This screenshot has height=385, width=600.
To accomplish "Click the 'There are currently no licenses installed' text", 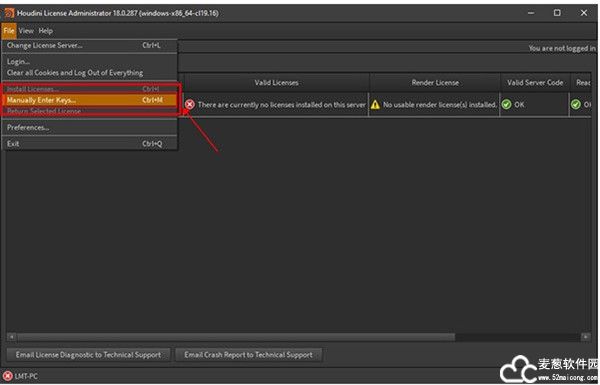I will coord(282,104).
